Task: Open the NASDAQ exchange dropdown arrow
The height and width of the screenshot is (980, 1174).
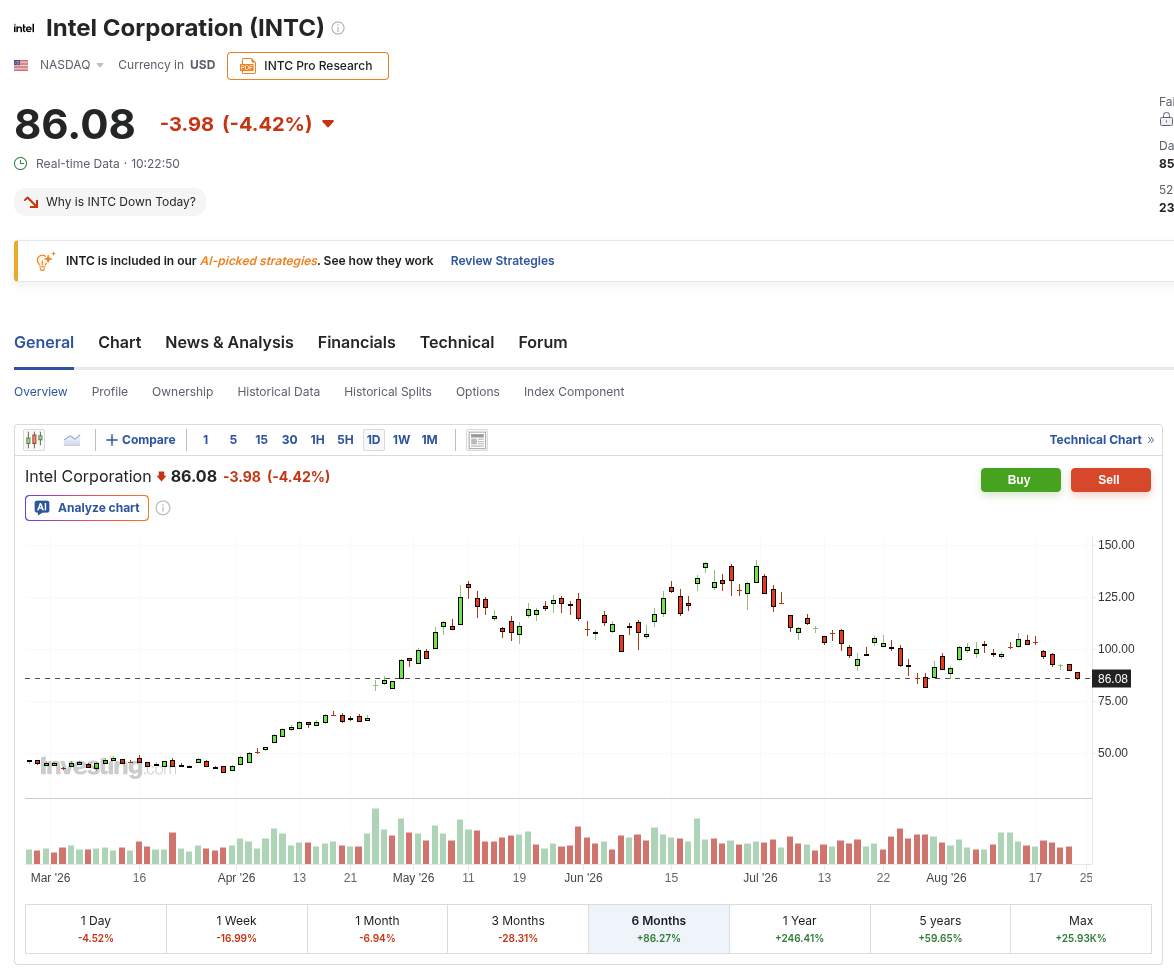Action: click(x=100, y=65)
